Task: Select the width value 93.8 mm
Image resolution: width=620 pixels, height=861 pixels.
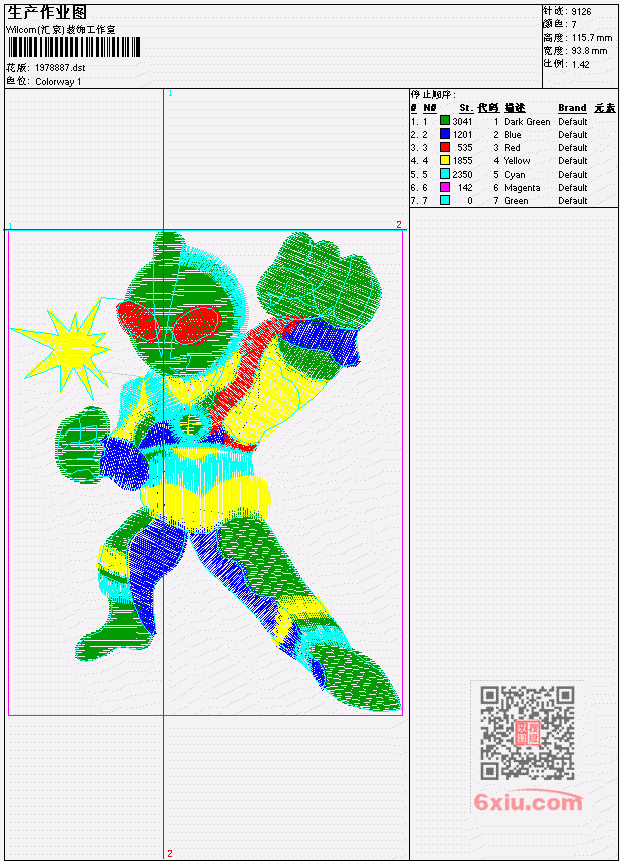Action: pos(589,51)
